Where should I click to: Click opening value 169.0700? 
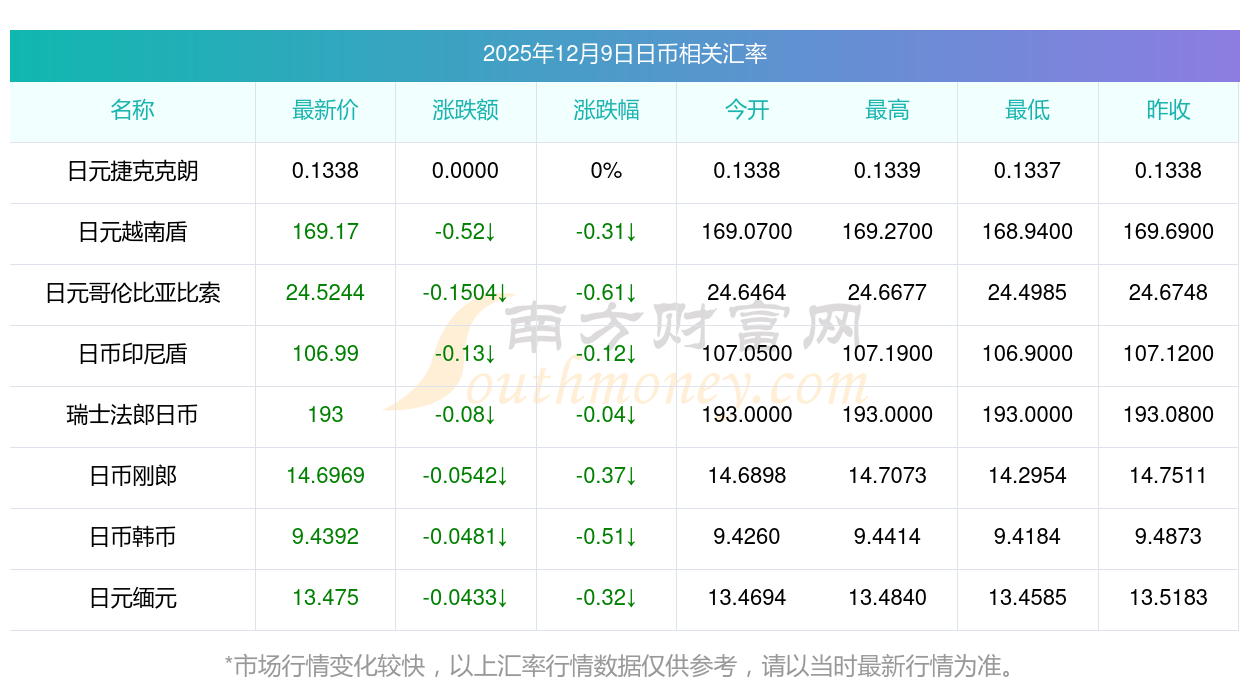click(x=747, y=232)
